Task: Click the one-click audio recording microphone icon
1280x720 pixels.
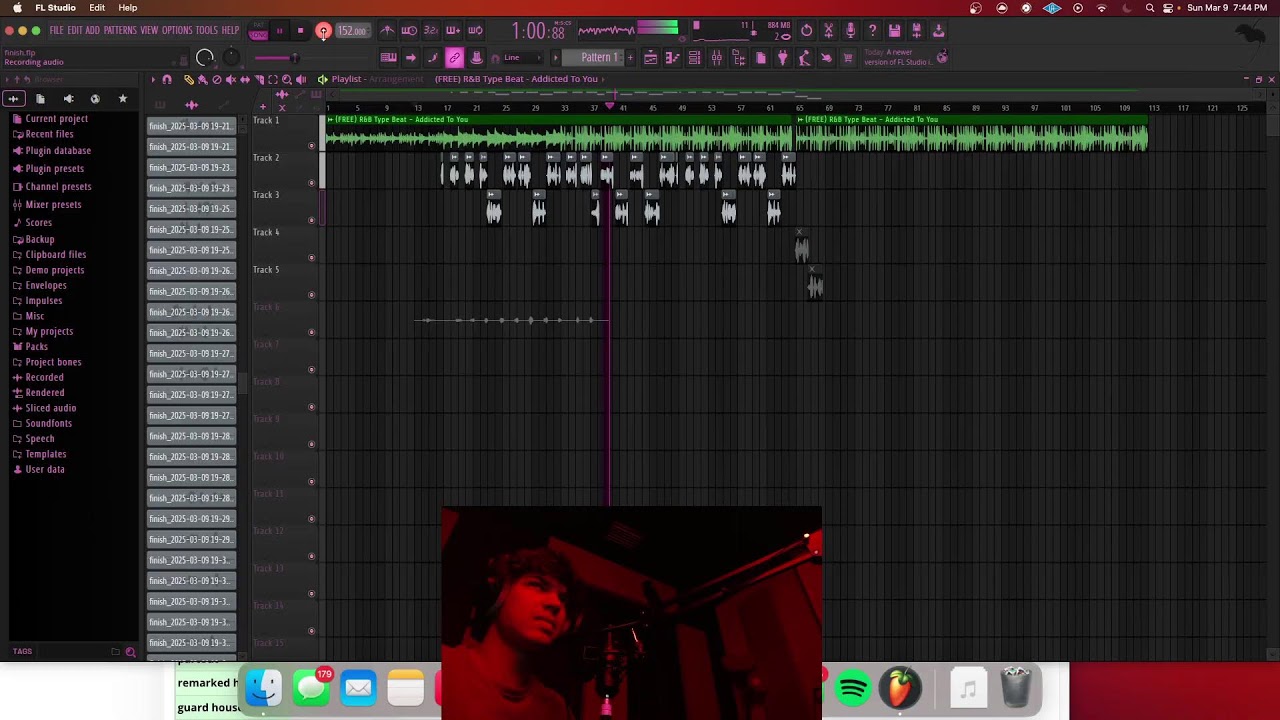Action: (850, 31)
